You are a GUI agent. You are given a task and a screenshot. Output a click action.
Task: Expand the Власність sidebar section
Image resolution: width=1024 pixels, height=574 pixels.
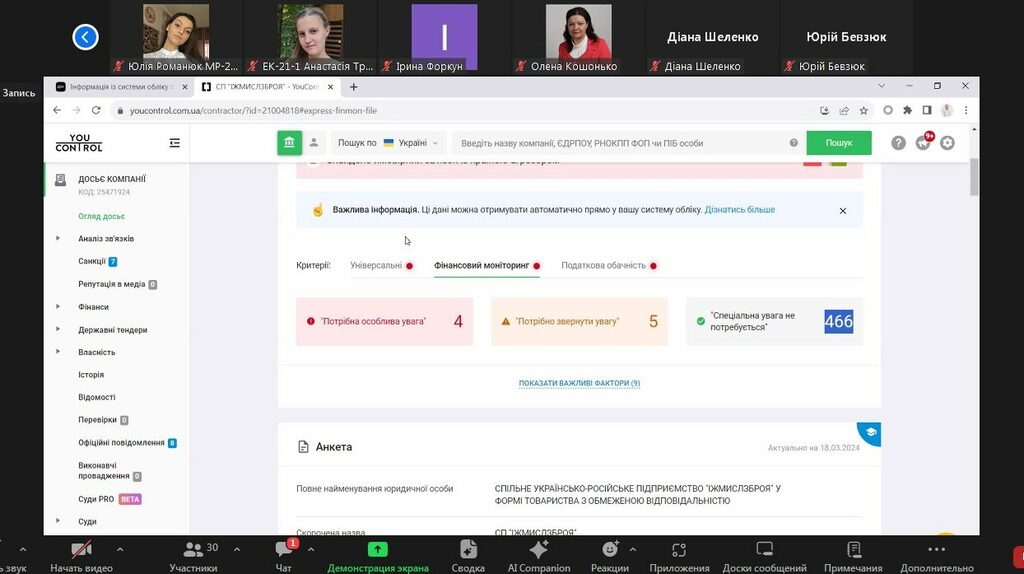(97, 352)
